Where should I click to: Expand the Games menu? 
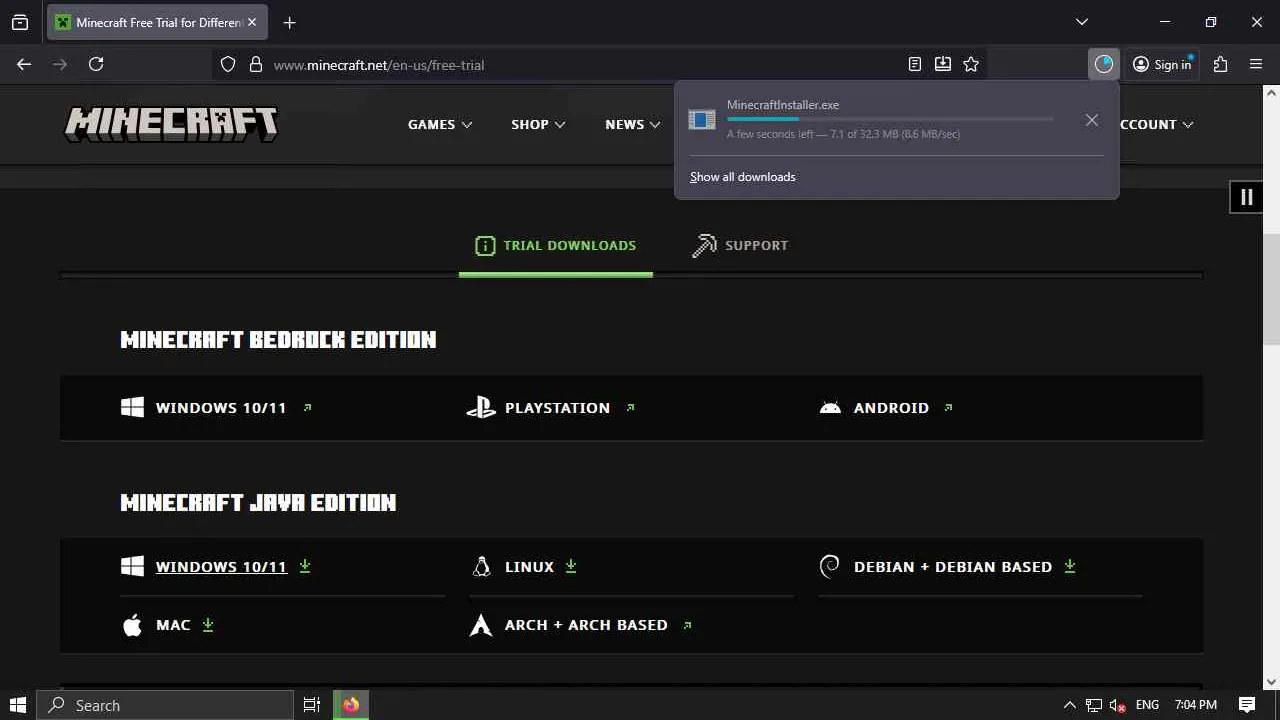tap(440, 124)
